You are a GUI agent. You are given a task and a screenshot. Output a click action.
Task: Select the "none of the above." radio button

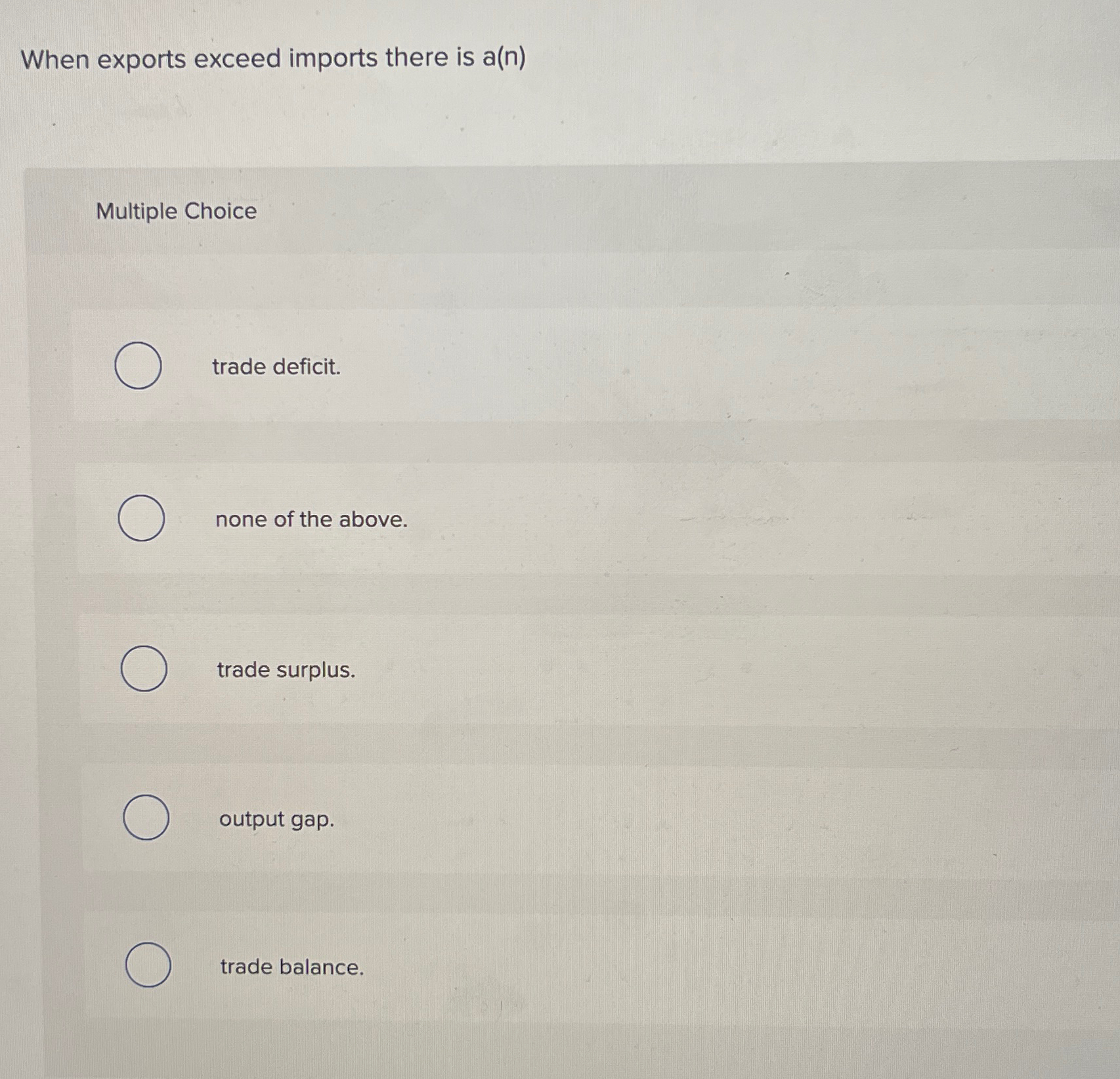[x=140, y=519]
